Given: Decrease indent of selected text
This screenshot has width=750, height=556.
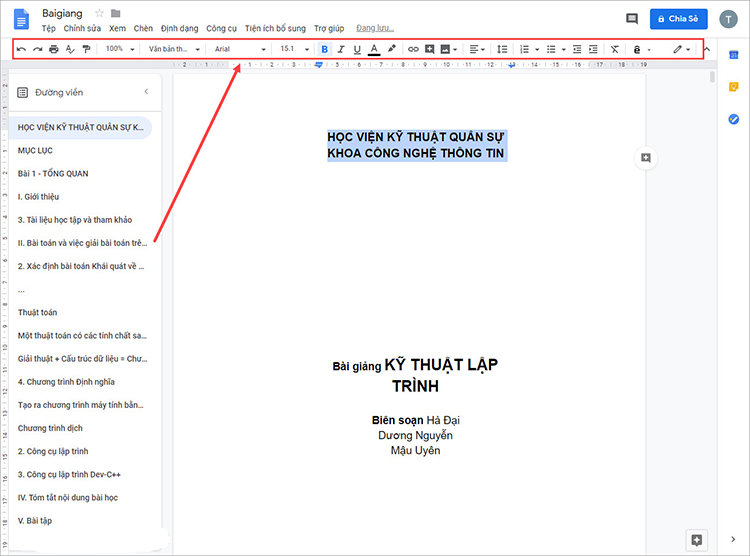Looking at the screenshot, I should point(577,49).
